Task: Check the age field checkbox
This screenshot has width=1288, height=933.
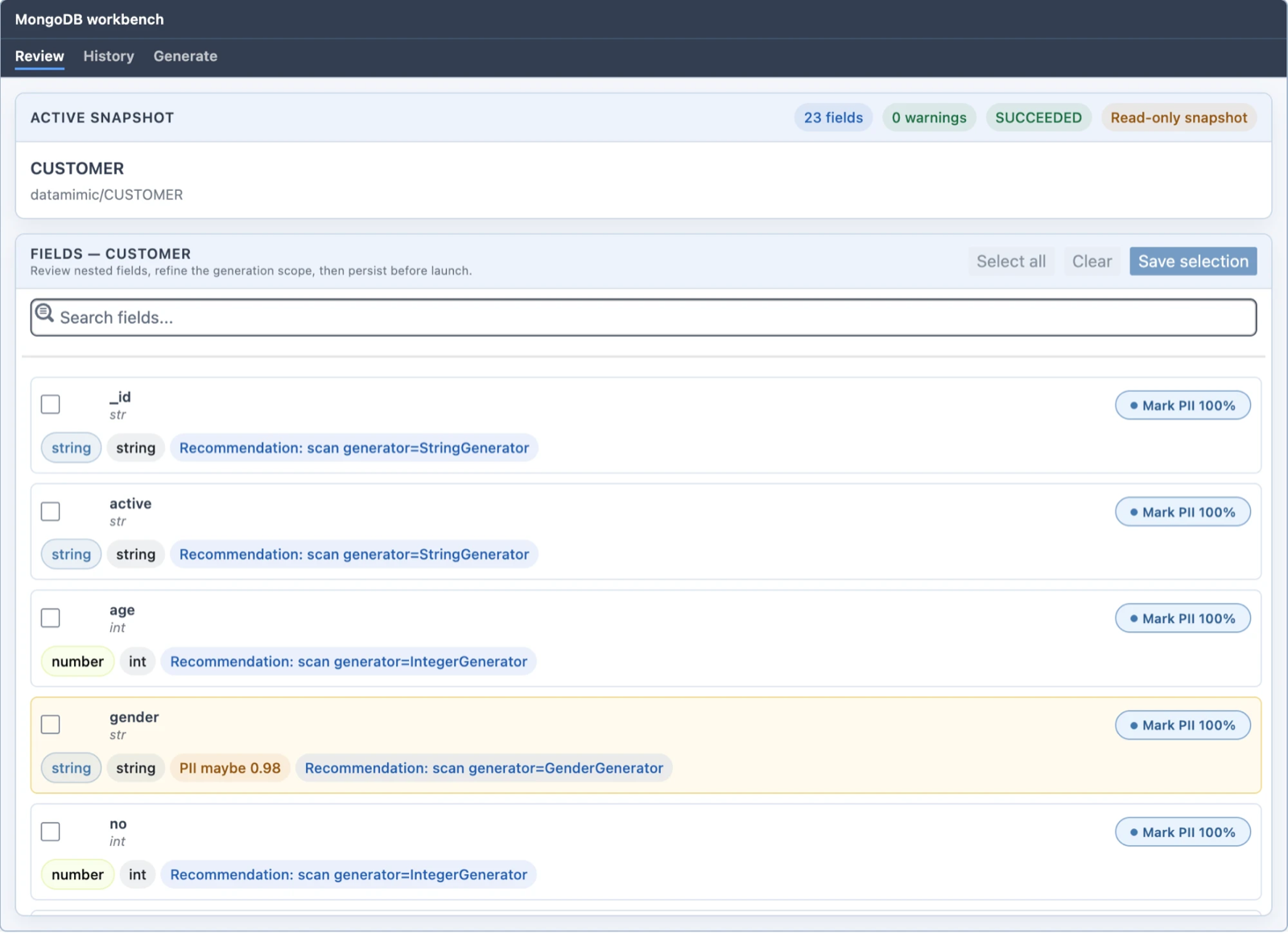Action: [x=51, y=617]
